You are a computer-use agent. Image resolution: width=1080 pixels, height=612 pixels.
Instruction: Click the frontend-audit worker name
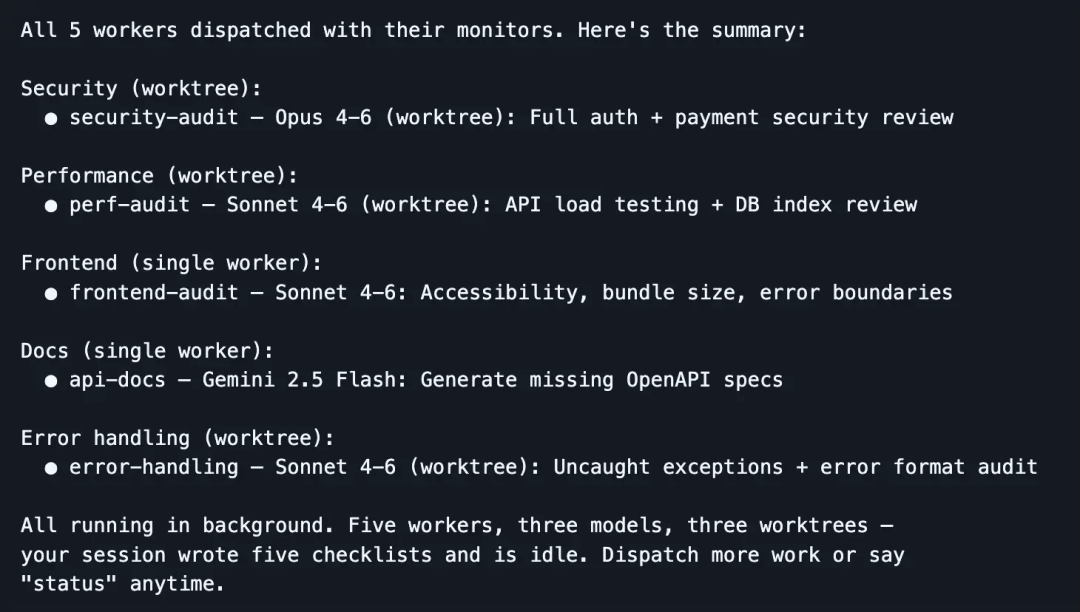(x=154, y=293)
